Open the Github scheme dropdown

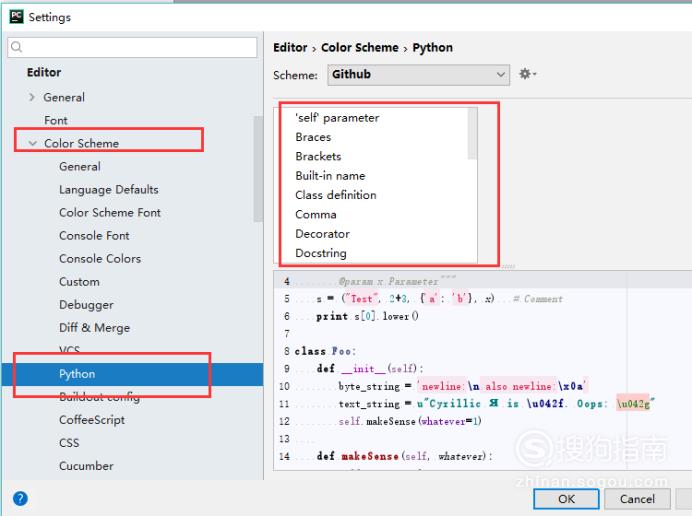pyautogui.click(x=418, y=75)
